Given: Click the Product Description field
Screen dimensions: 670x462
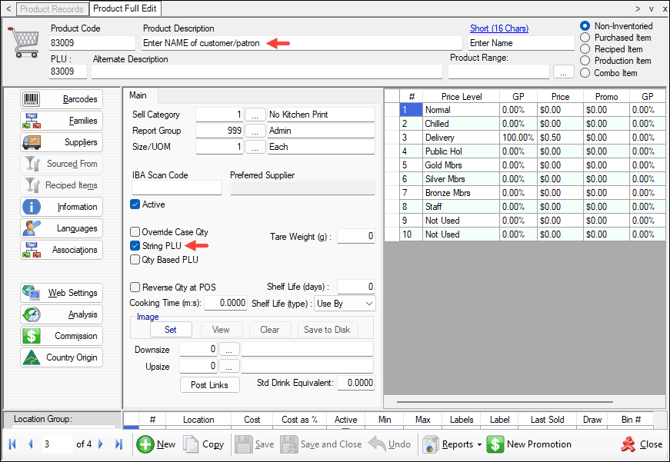Looking at the screenshot, I should pyautogui.click(x=302, y=43).
